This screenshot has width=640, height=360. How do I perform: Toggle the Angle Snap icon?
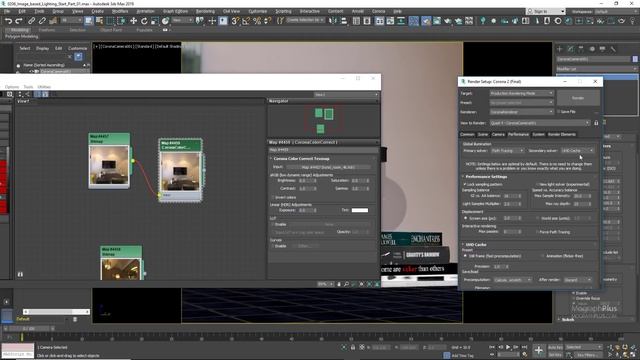coord(246,21)
